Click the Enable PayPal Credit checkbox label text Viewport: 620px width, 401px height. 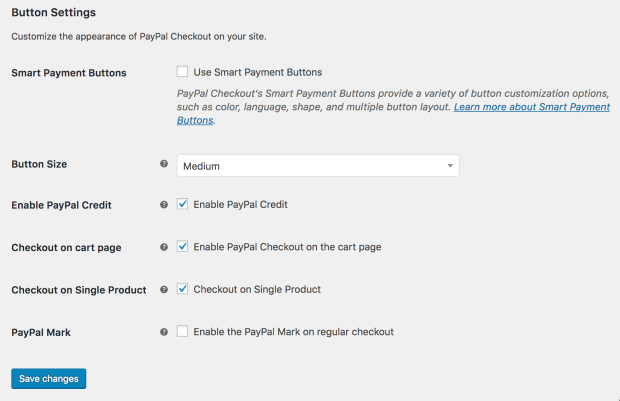pos(240,204)
